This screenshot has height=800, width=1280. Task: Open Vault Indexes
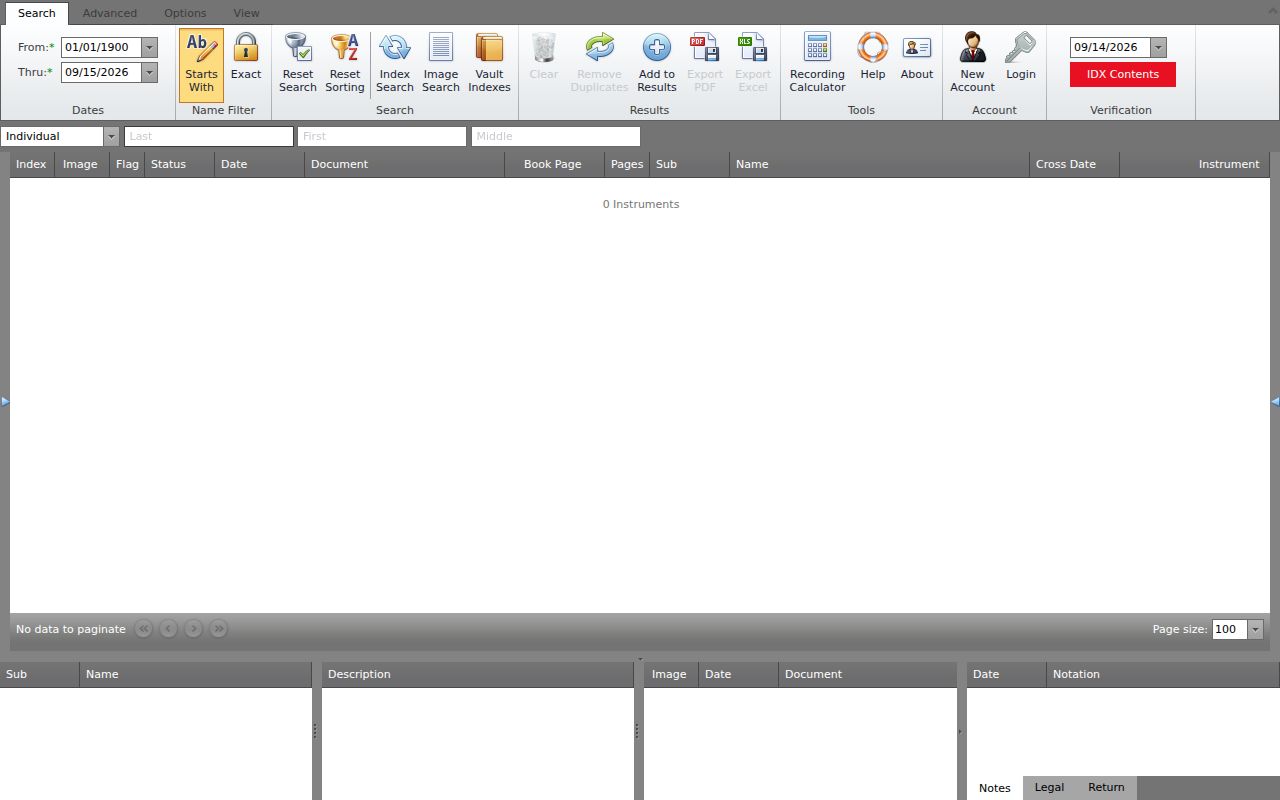click(x=490, y=64)
